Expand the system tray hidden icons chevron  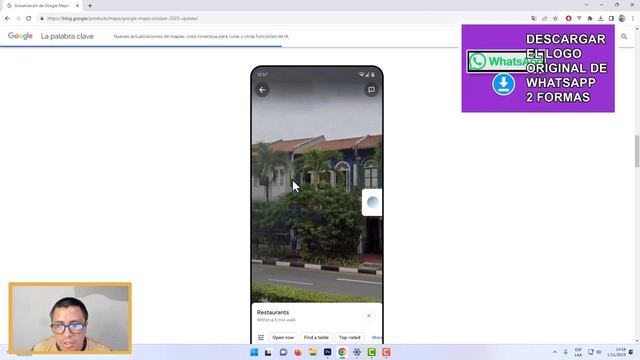pos(555,352)
